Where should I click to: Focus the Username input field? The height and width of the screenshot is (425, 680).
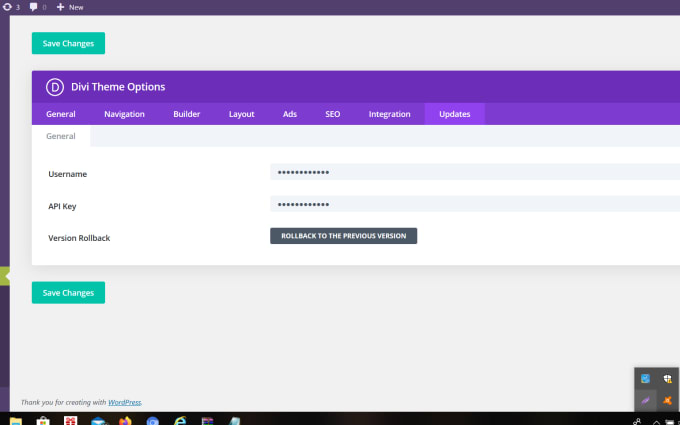(x=475, y=172)
